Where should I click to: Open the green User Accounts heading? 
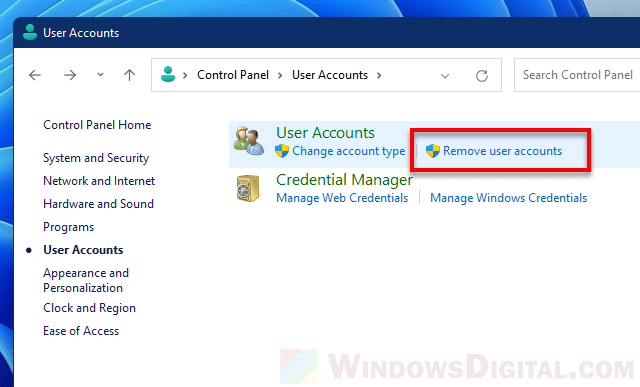(325, 133)
